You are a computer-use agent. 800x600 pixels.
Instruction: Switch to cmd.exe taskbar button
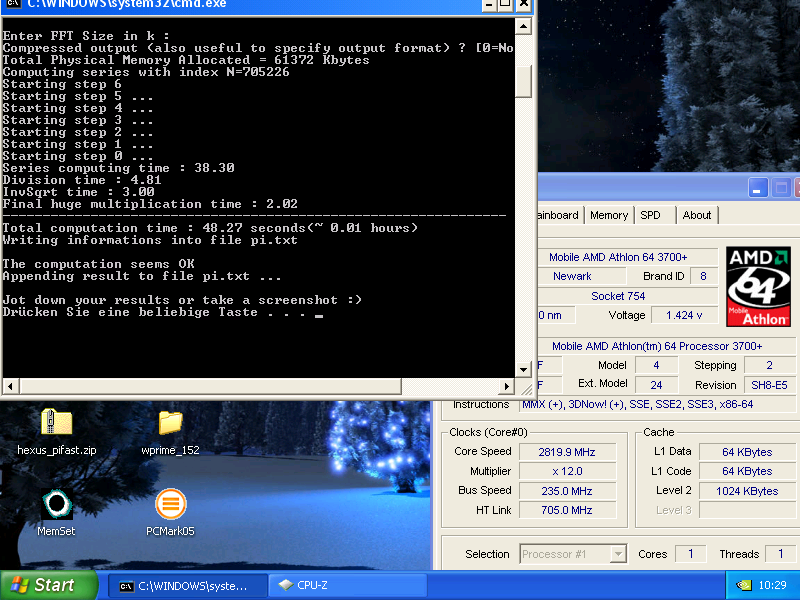point(187,586)
